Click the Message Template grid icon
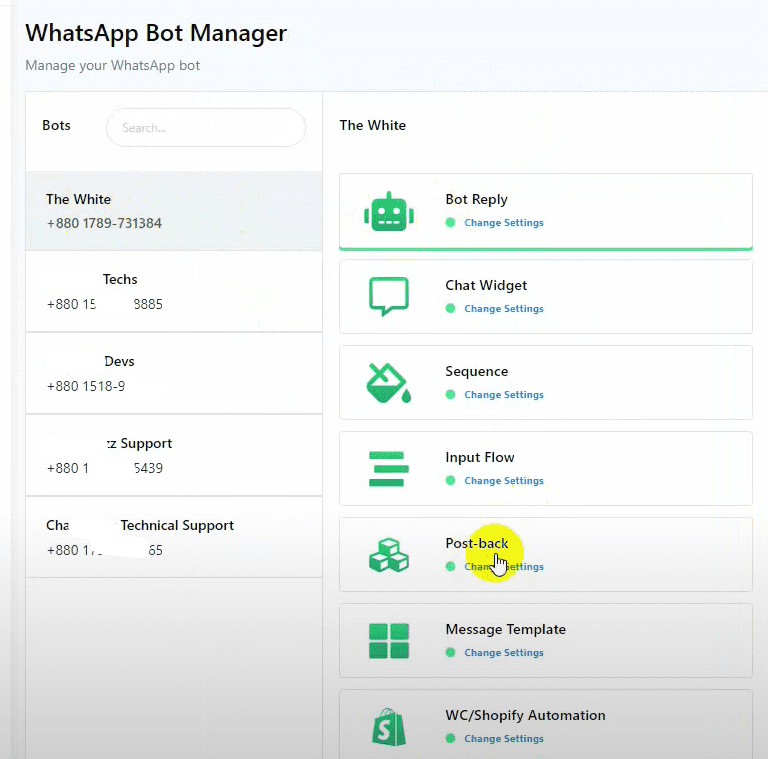 (x=388, y=641)
